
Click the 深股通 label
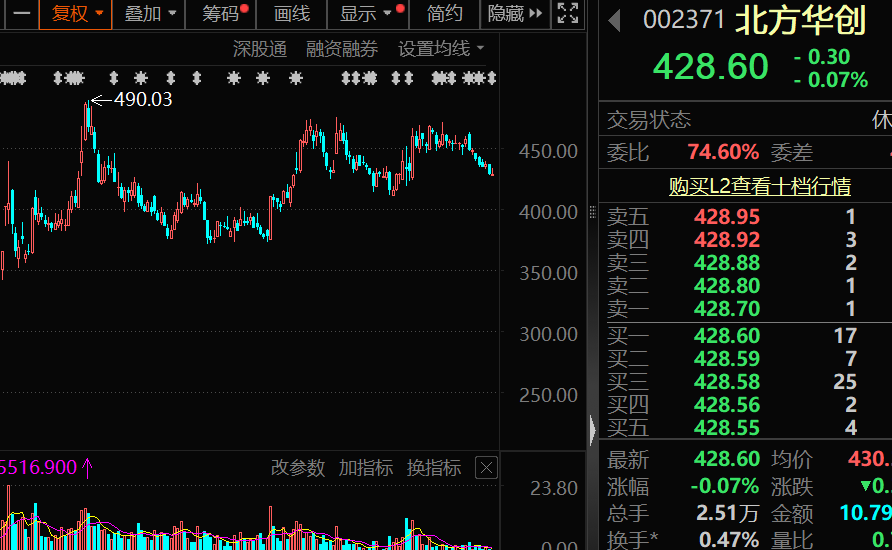259,49
